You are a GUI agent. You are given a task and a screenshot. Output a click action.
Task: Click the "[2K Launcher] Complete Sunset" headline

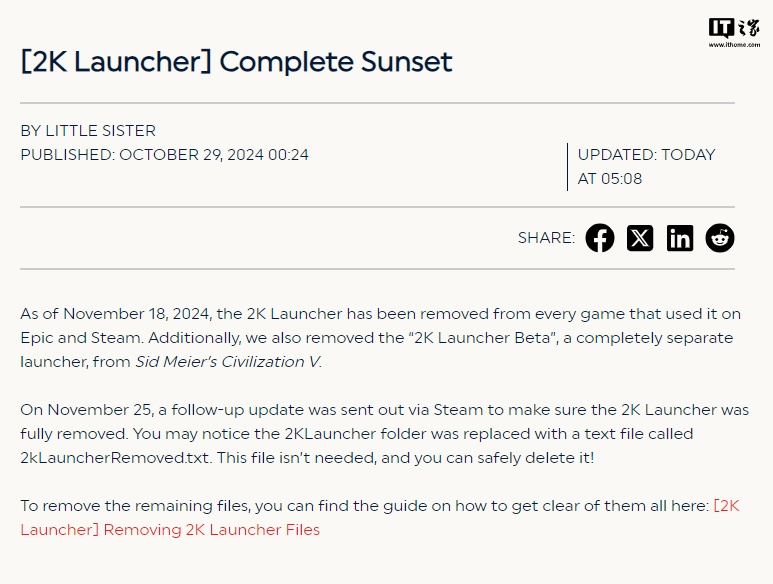point(236,62)
